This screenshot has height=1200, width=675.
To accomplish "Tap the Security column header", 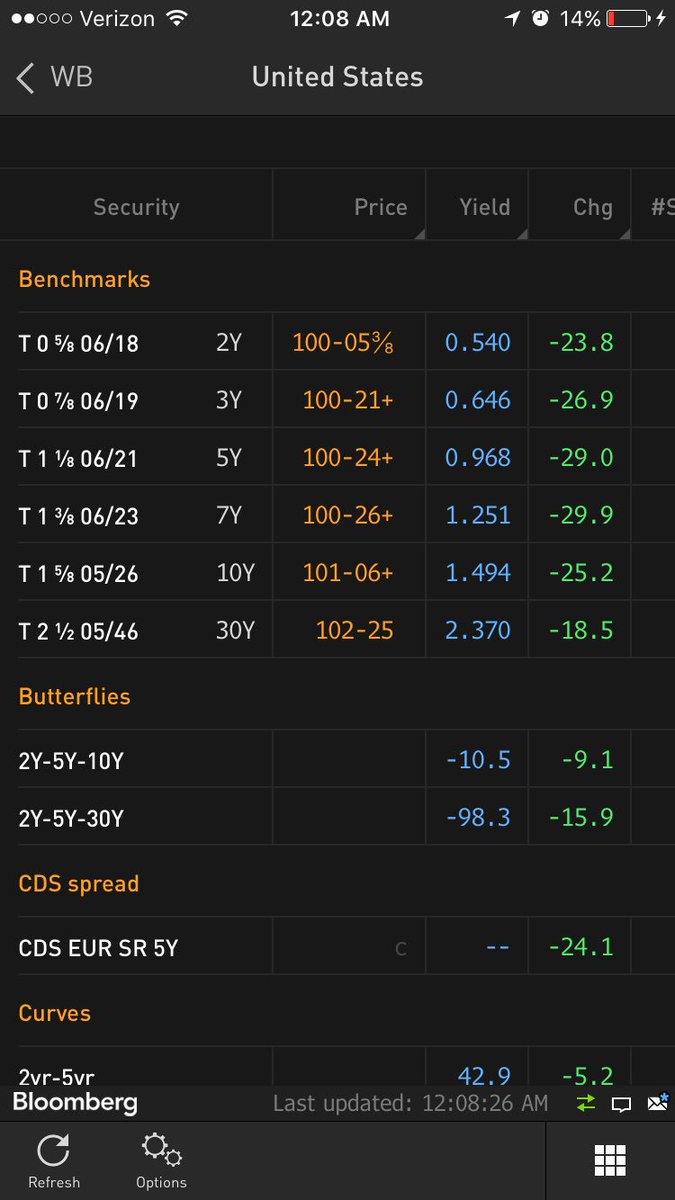I will pos(136,205).
